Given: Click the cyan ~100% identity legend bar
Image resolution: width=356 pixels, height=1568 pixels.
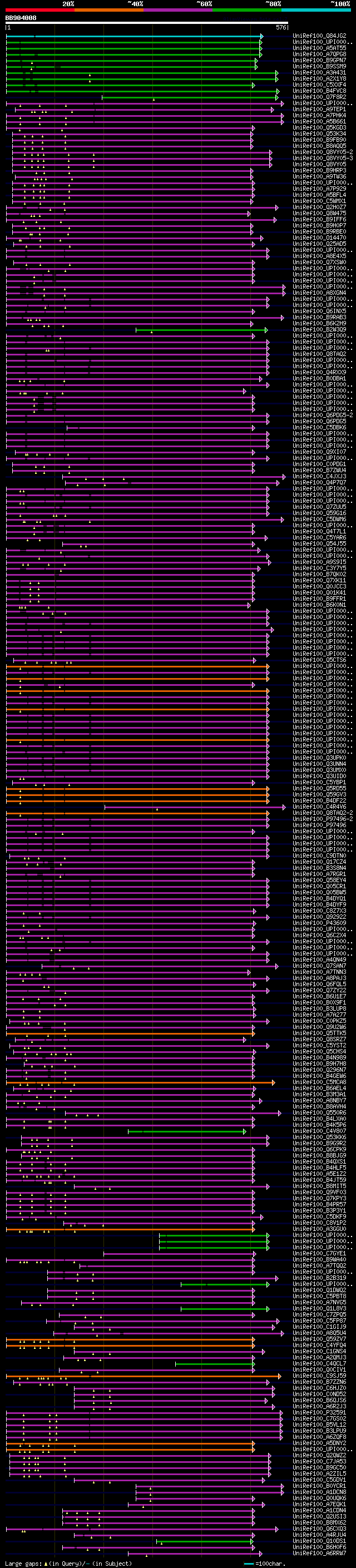Looking at the screenshot, I should click(x=316, y=10).
